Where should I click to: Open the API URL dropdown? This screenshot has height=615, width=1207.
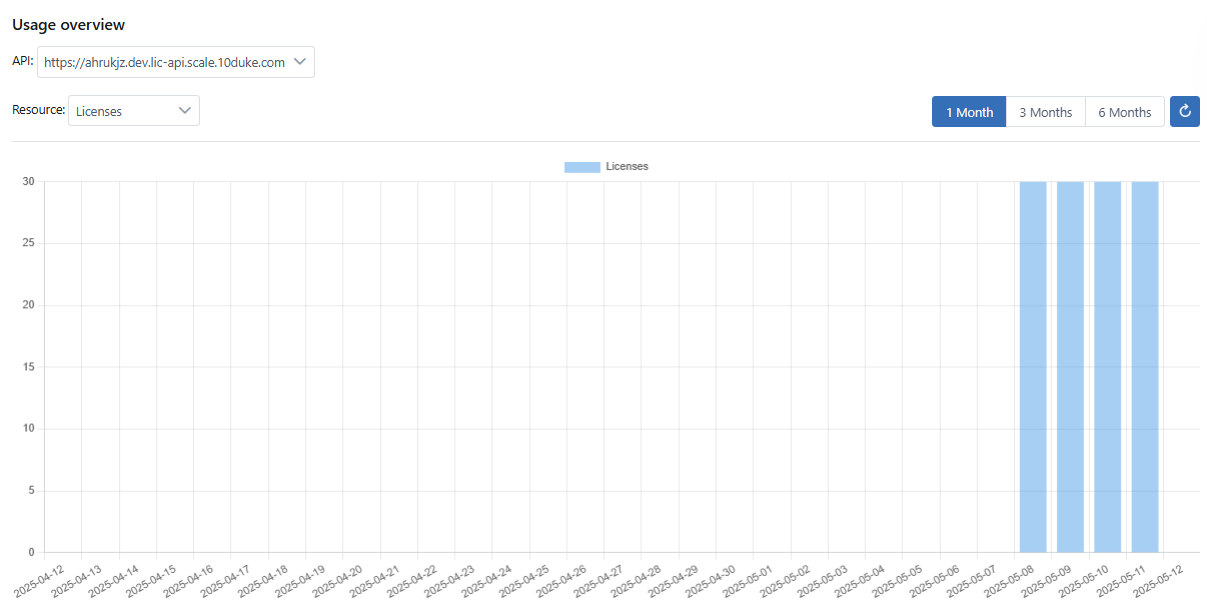176,62
